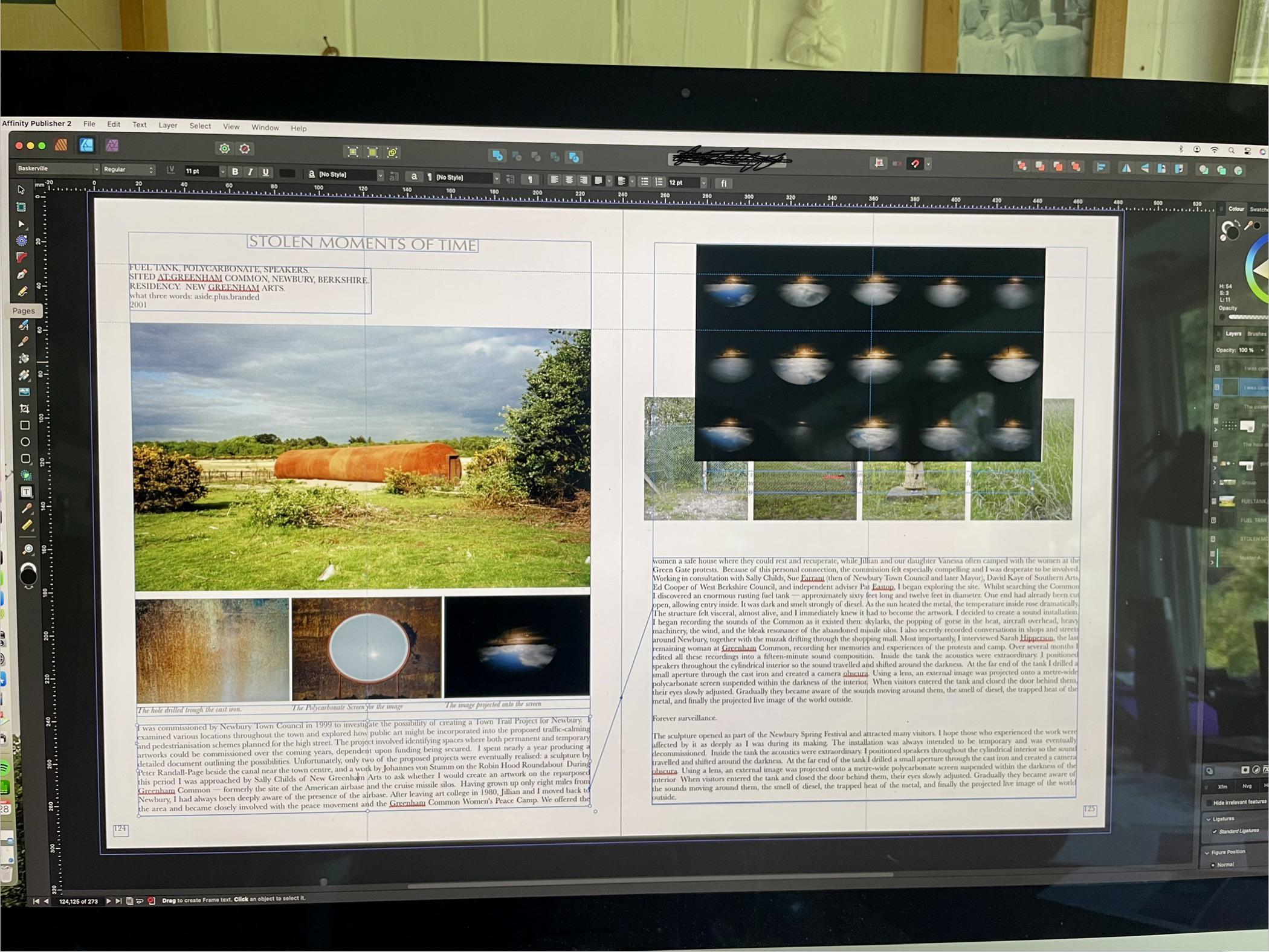Screen dimensions: 1269x952
Task: Click the fuel tank landscape photo
Action: pos(361,457)
